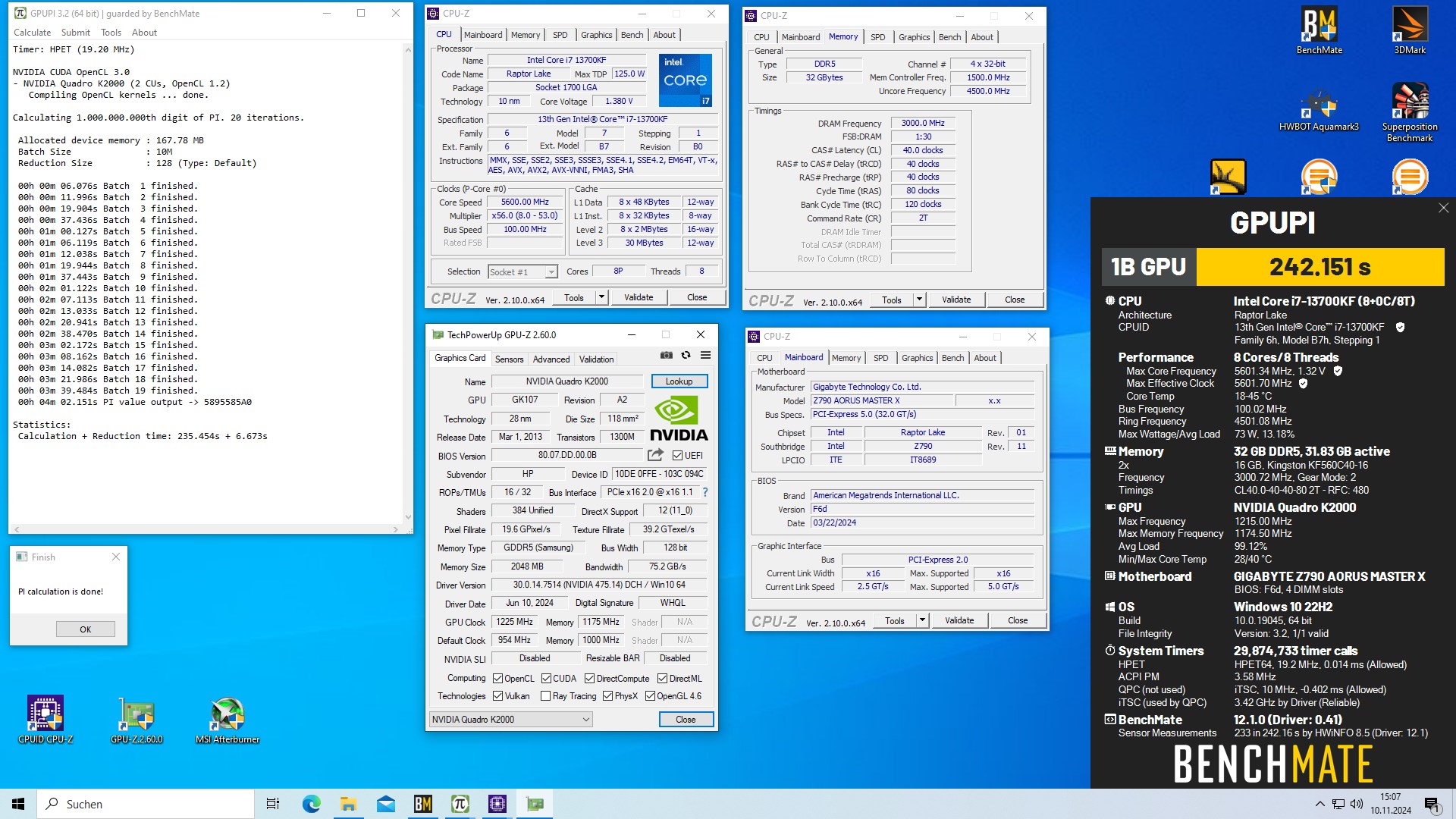Switch to the Sensors tab in GPU-Z
The image size is (1456, 819).
(509, 359)
